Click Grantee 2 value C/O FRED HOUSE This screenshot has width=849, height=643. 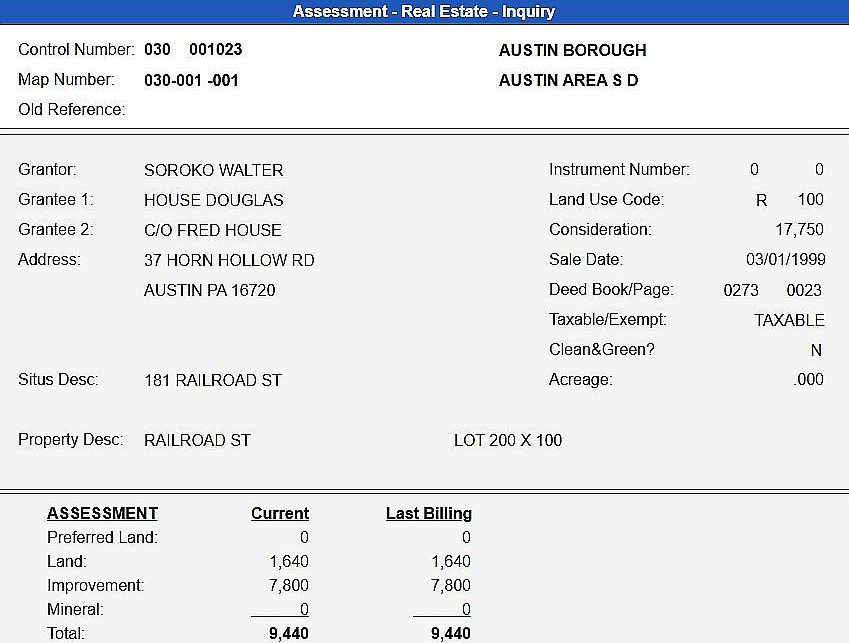point(212,230)
